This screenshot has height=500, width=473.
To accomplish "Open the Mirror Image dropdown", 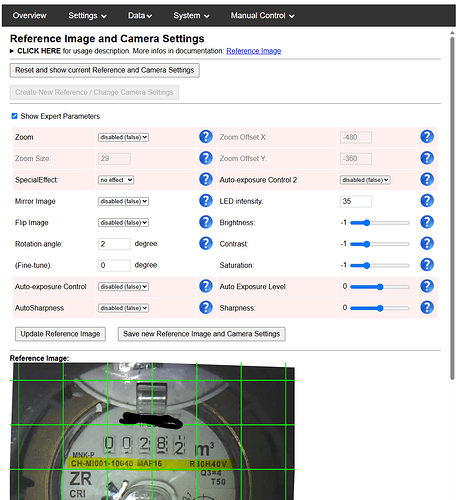I will (123, 201).
